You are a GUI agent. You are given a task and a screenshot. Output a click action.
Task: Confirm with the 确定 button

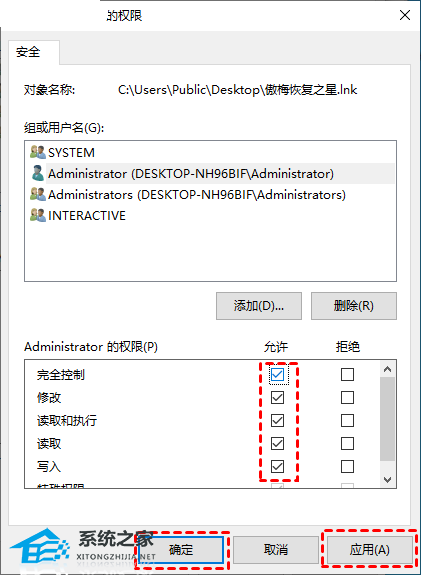(181, 550)
